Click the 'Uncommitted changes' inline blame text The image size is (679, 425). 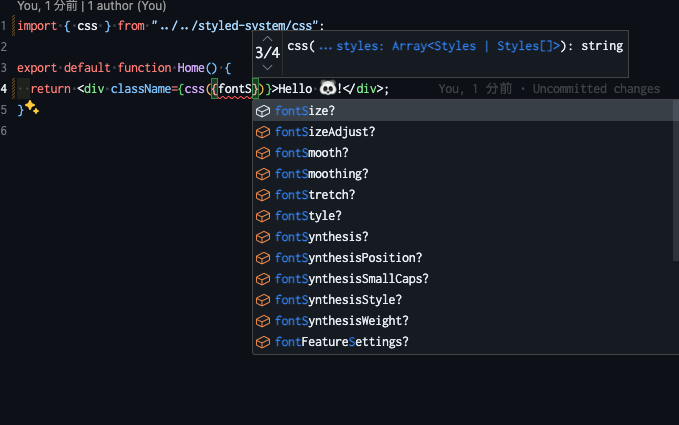(596, 89)
